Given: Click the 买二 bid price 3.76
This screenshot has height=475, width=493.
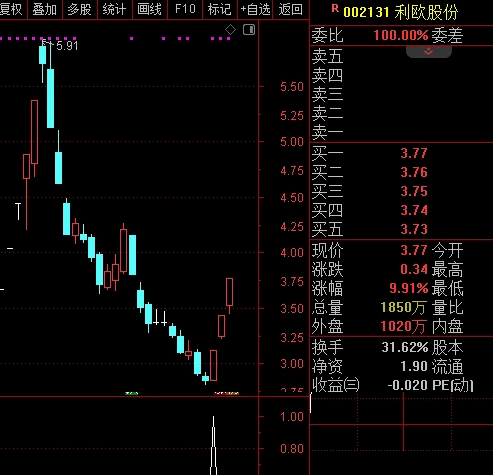Looking at the screenshot, I should point(414,172).
